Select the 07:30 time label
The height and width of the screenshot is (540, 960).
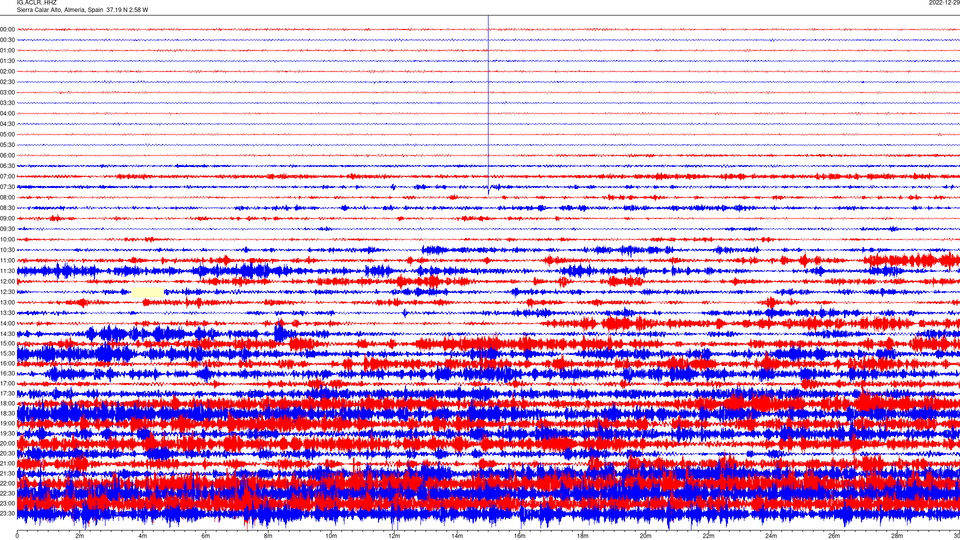[8, 187]
